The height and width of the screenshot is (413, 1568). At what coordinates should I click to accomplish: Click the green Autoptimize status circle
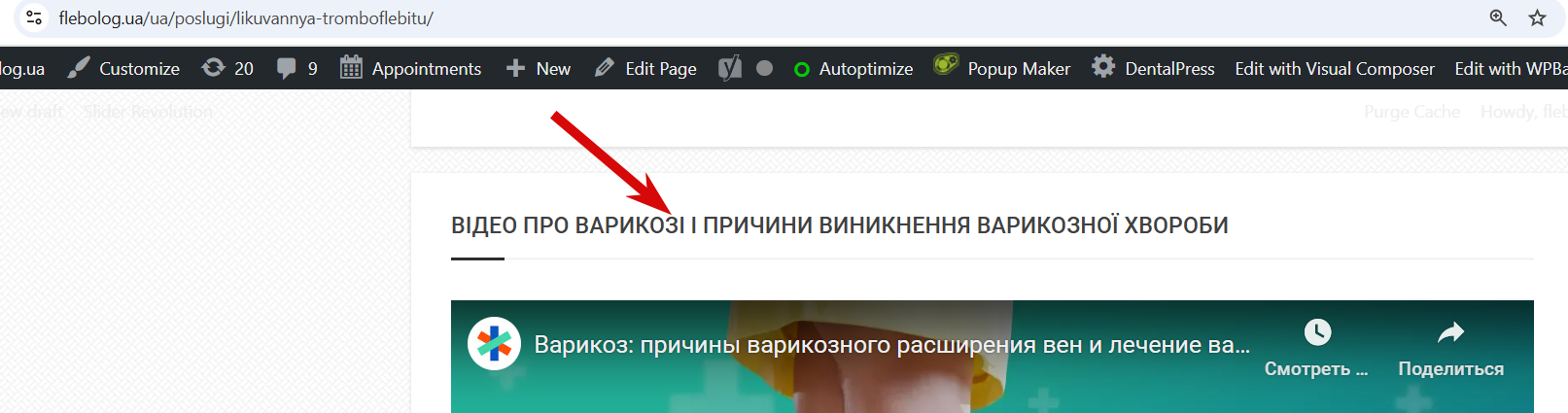pyautogui.click(x=802, y=69)
